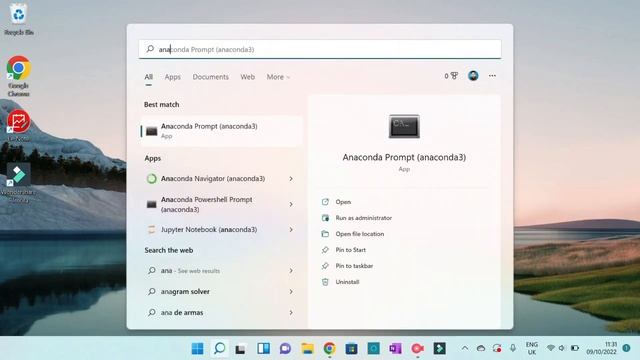Open the ENG UK language switcher
This screenshot has height=360, width=640.
pos(531,348)
